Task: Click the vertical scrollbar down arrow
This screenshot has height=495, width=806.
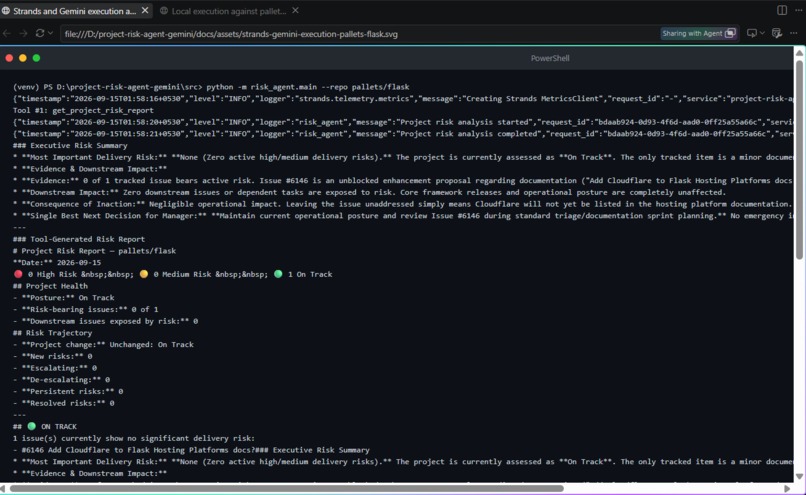Action: [x=799, y=476]
